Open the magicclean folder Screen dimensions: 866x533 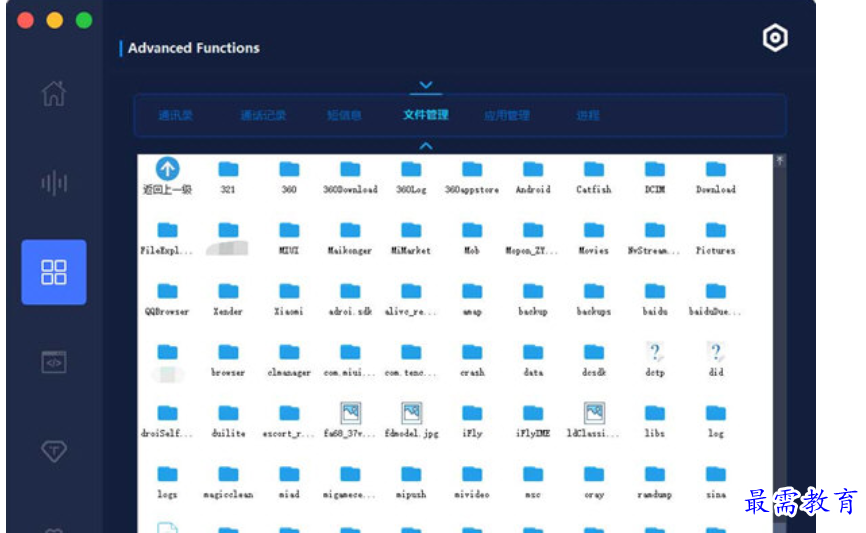click(228, 474)
